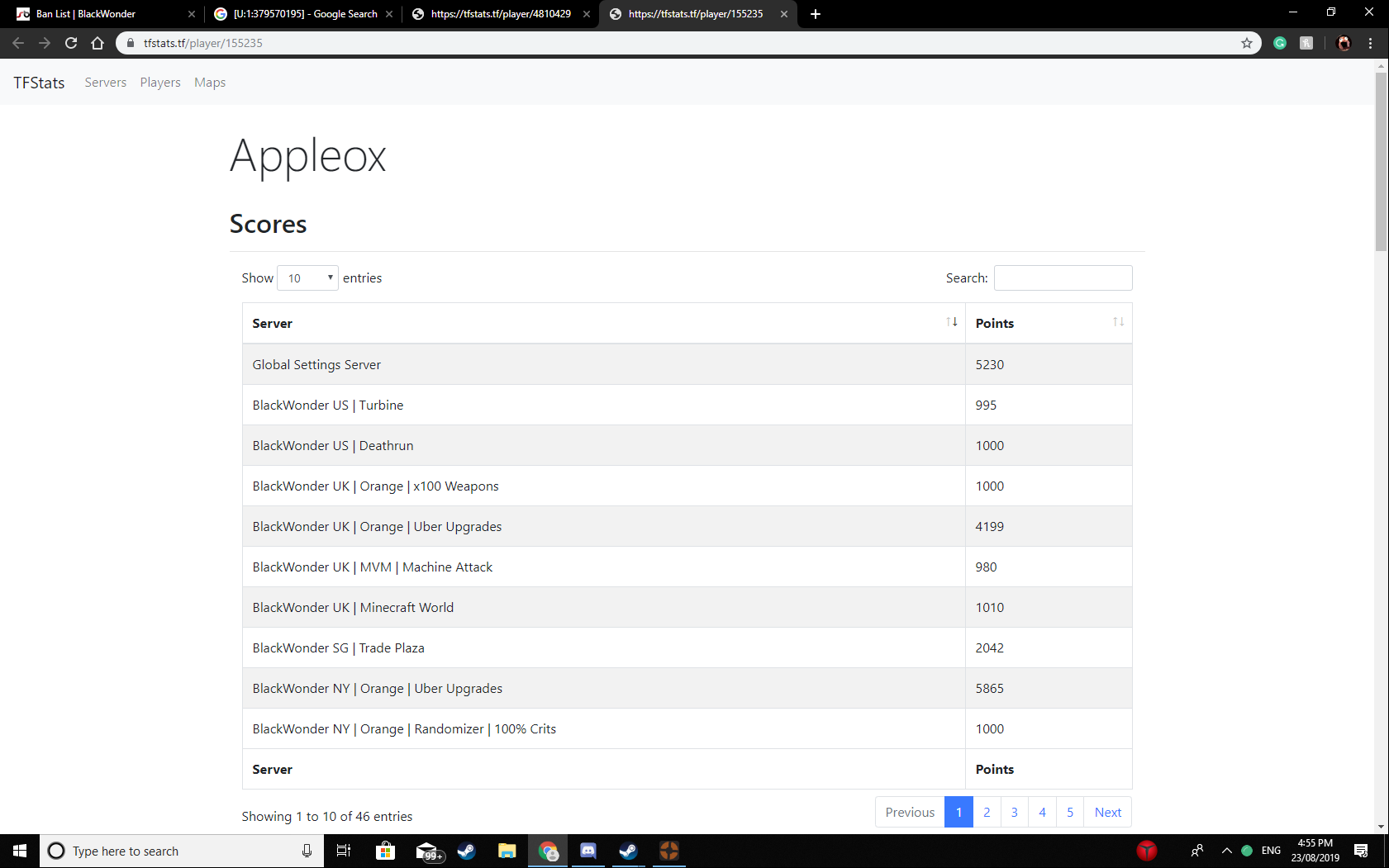Switch to the tfstats player/4810429 tab
Screen dimensions: 1389x868
coord(500,14)
